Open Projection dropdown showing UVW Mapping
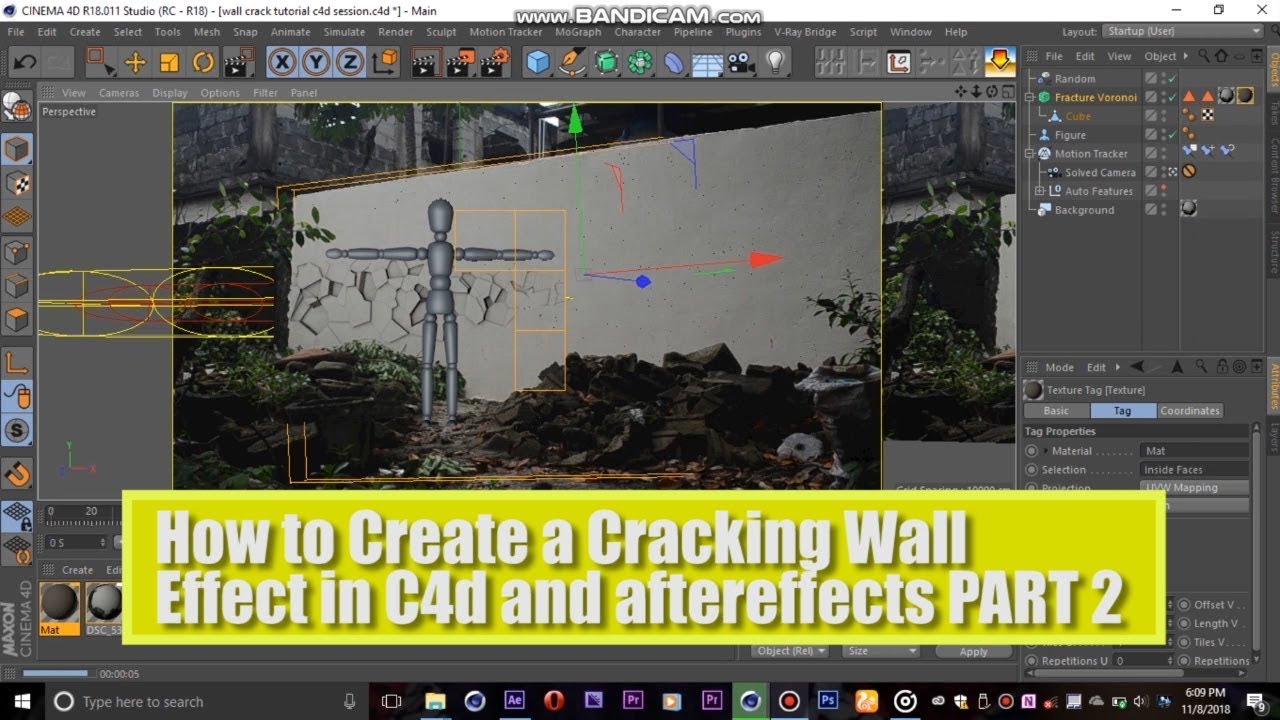Screen dimensions: 1280x720 pos(1194,488)
